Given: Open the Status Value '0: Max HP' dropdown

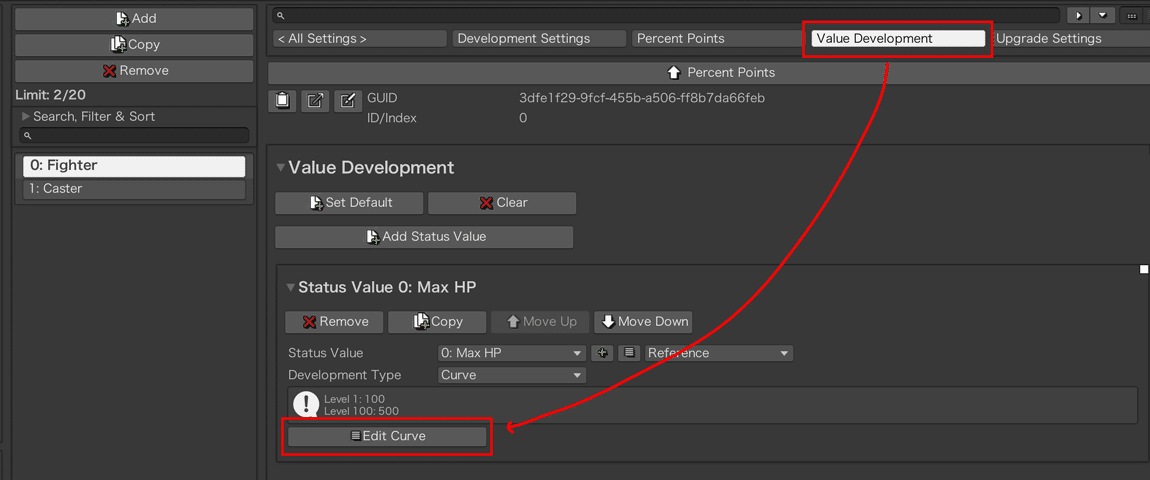Looking at the screenshot, I should (x=512, y=353).
